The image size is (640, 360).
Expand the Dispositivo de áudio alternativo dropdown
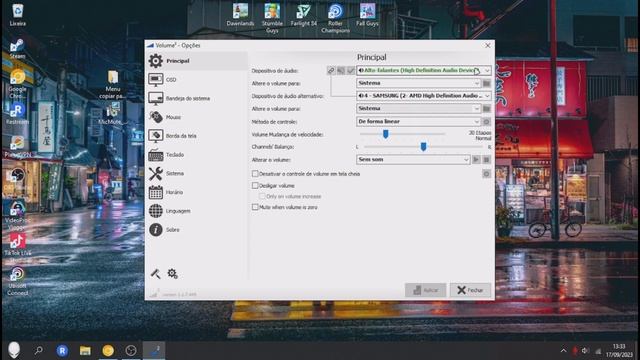[x=487, y=96]
